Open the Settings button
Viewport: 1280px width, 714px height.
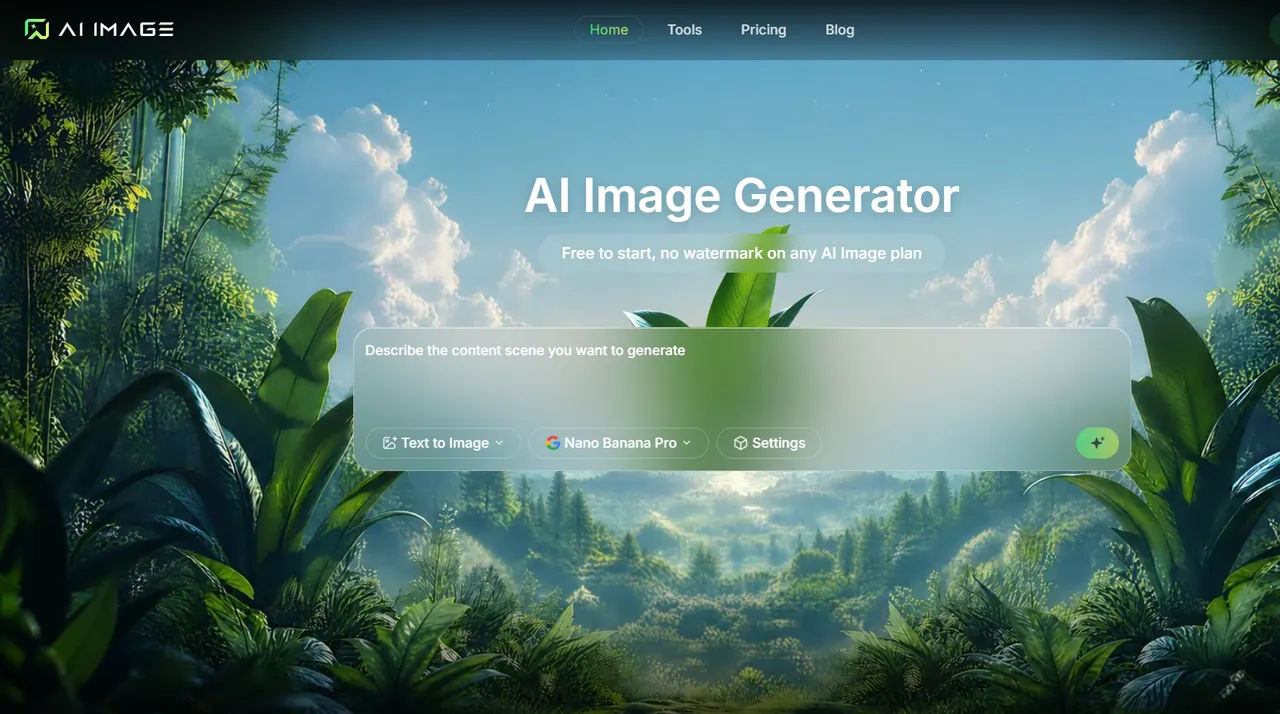click(769, 443)
